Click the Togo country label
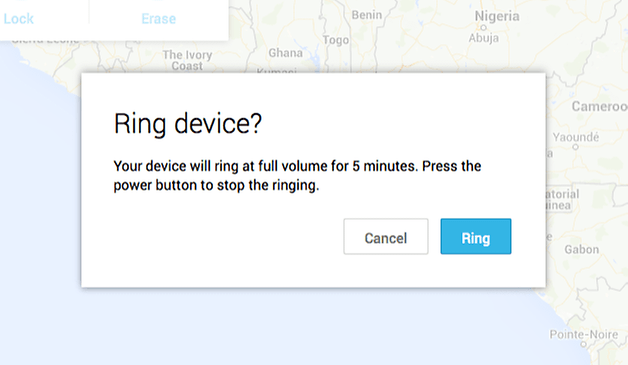Screen dimensions: 628x365 336,40
